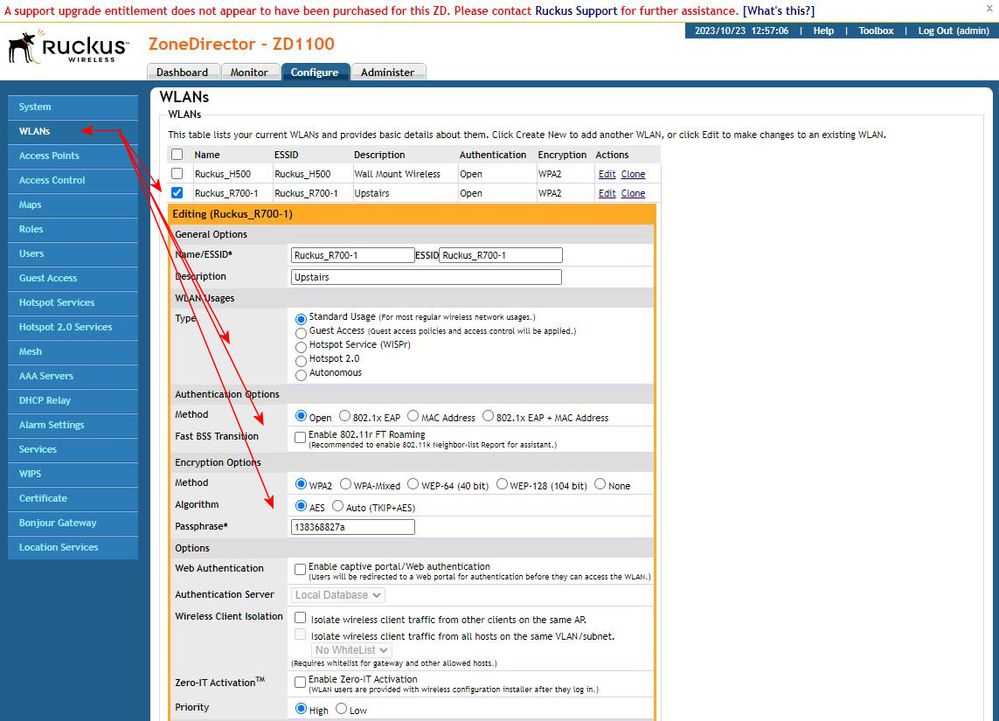
Task: Click the Ruckus Wireless logo
Action: [68, 47]
